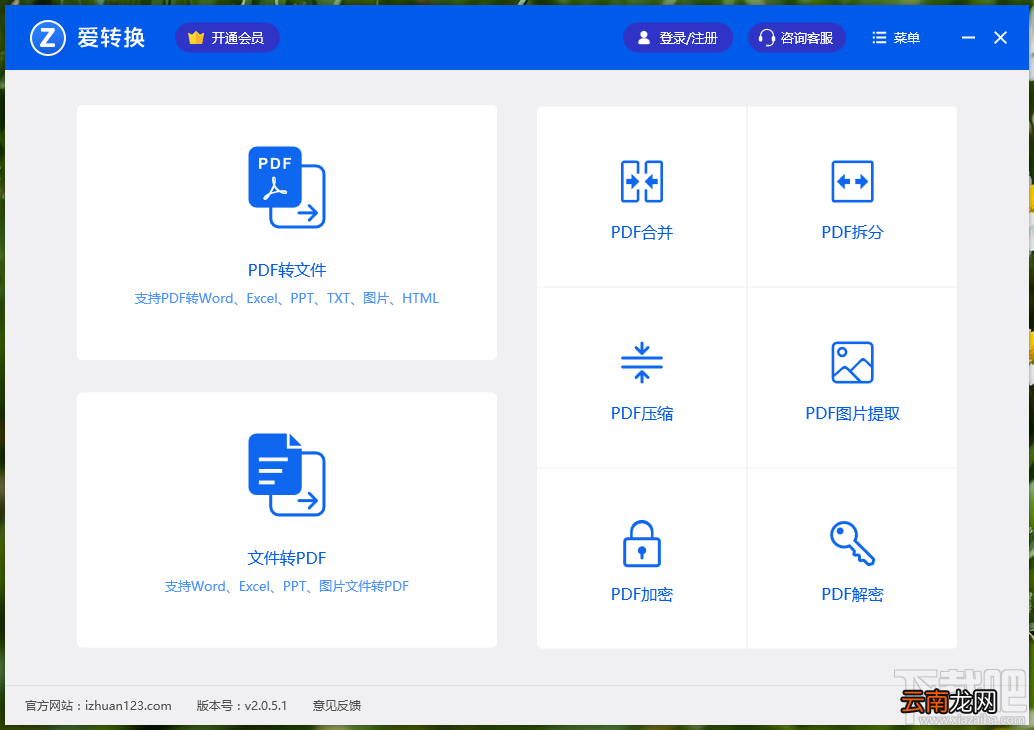Click the 支持PDF转Word、Excel description text
Screen dimensions: 1034x730
pos(287,298)
